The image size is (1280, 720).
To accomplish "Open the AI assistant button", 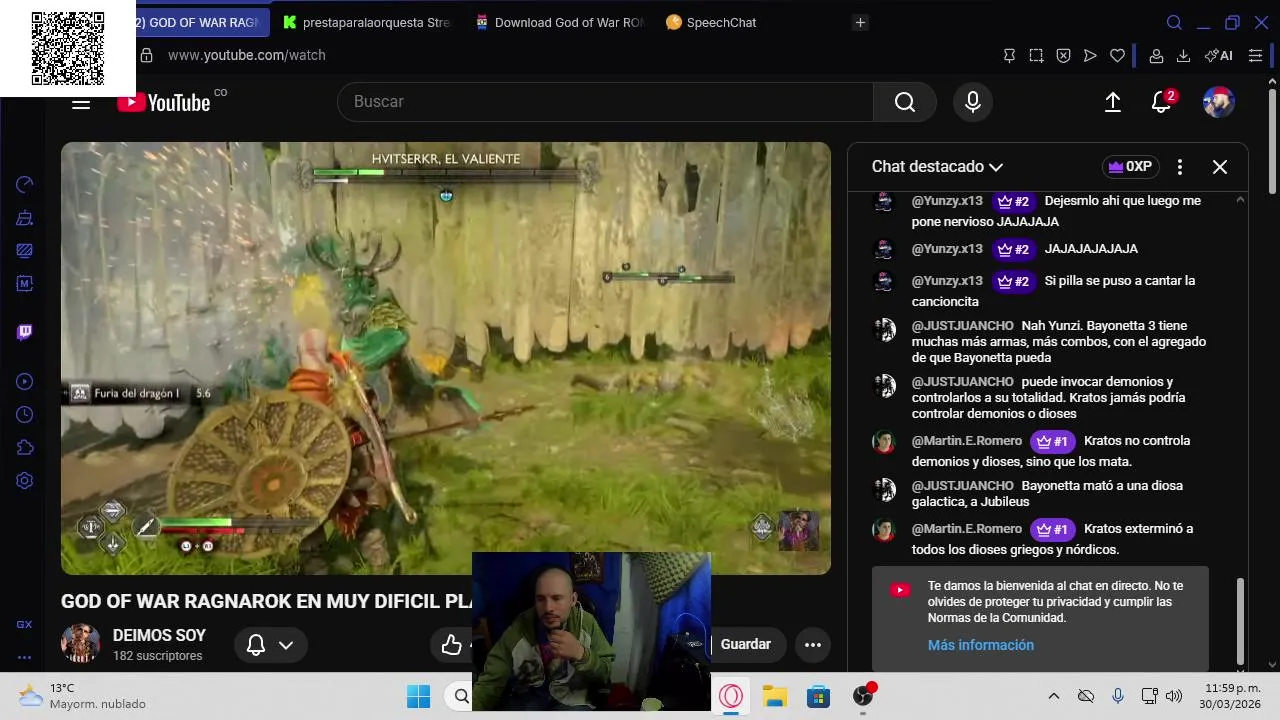I will [1219, 55].
